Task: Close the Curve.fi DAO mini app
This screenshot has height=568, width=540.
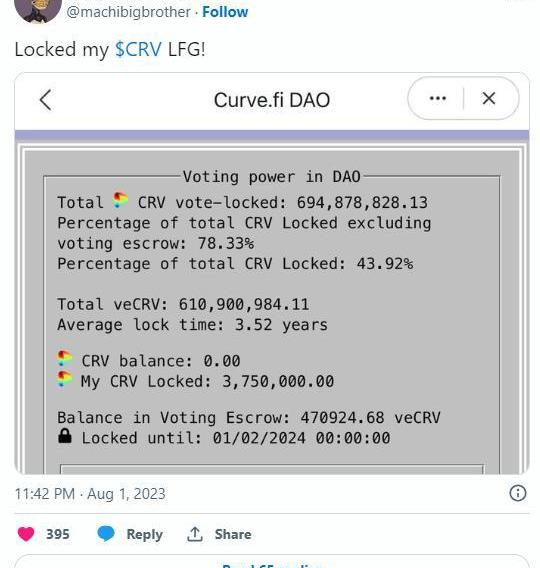Action: [489, 98]
